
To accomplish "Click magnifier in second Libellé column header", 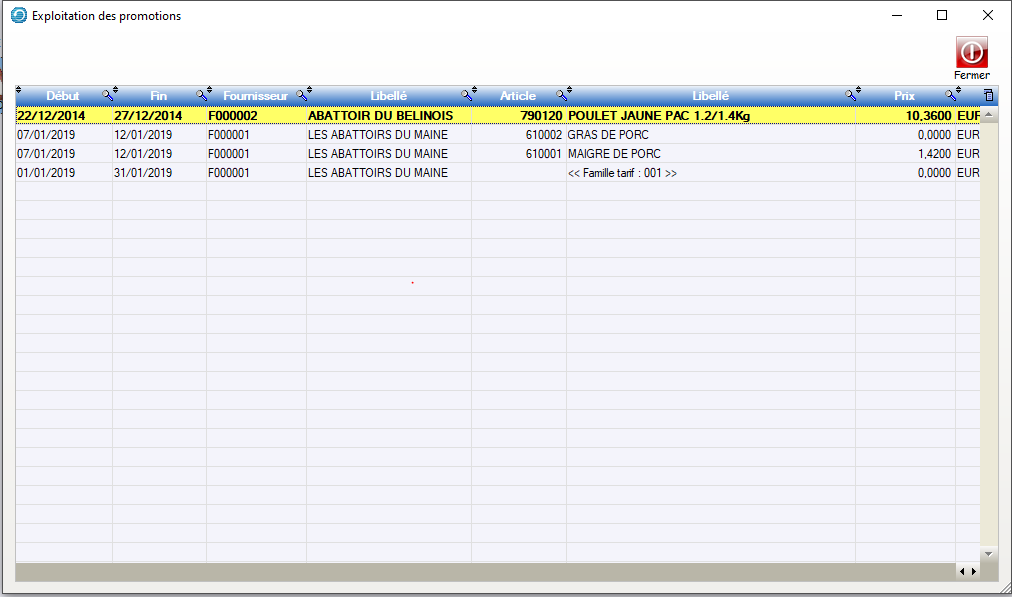I will 850,96.
